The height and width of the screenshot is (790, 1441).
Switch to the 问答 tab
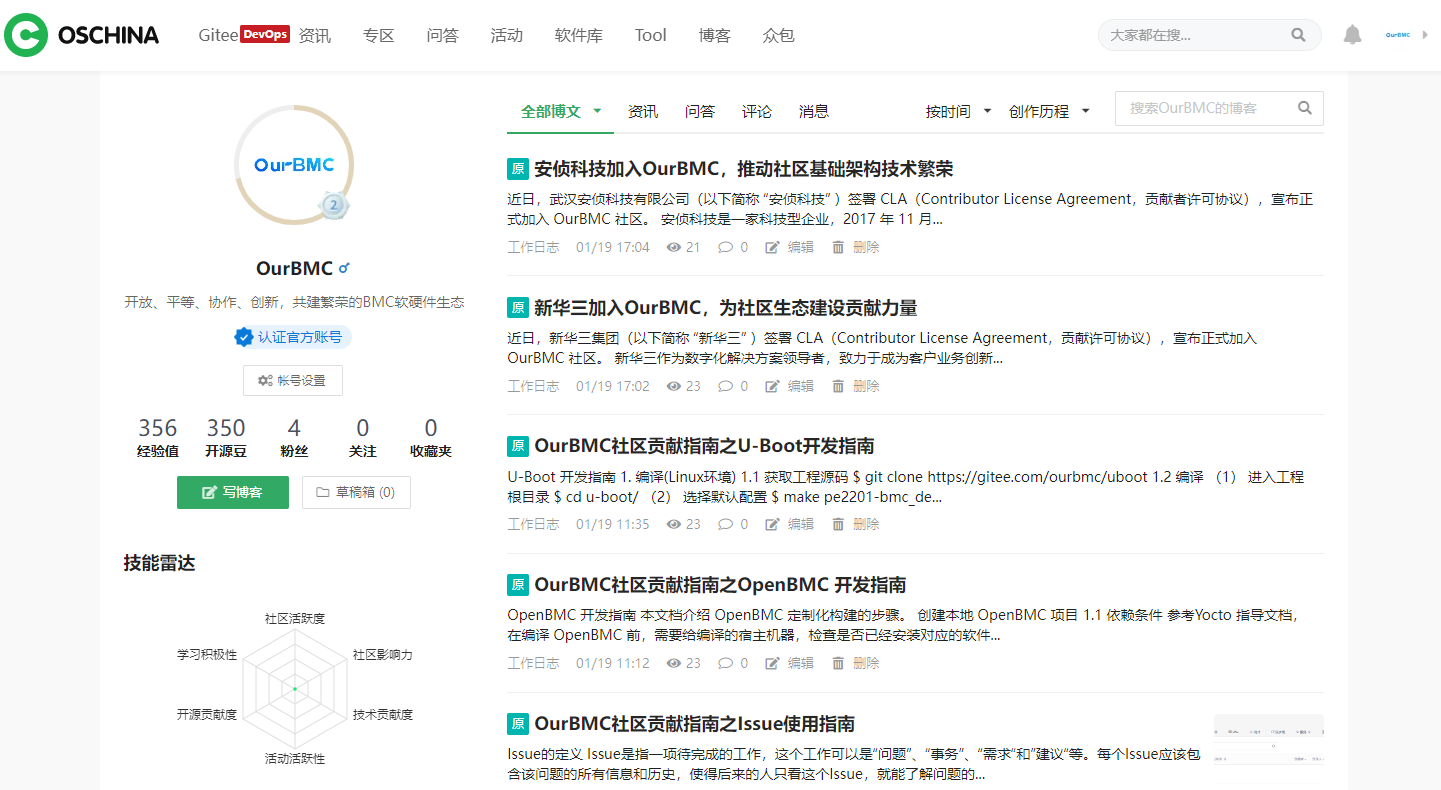tap(700, 111)
